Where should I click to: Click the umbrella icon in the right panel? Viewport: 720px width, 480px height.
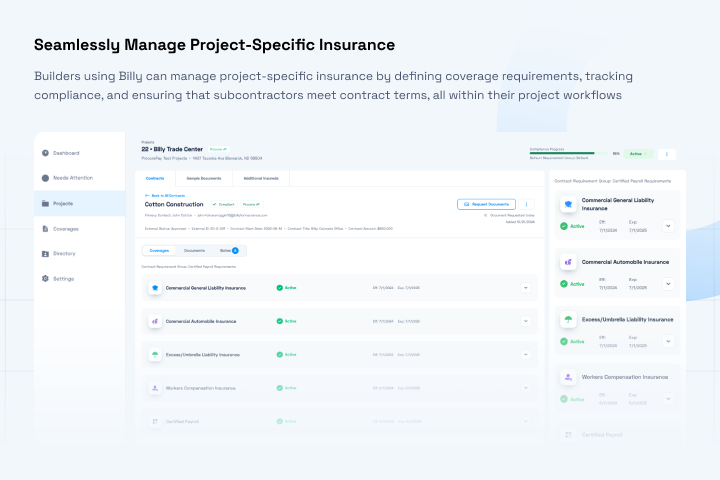568,320
